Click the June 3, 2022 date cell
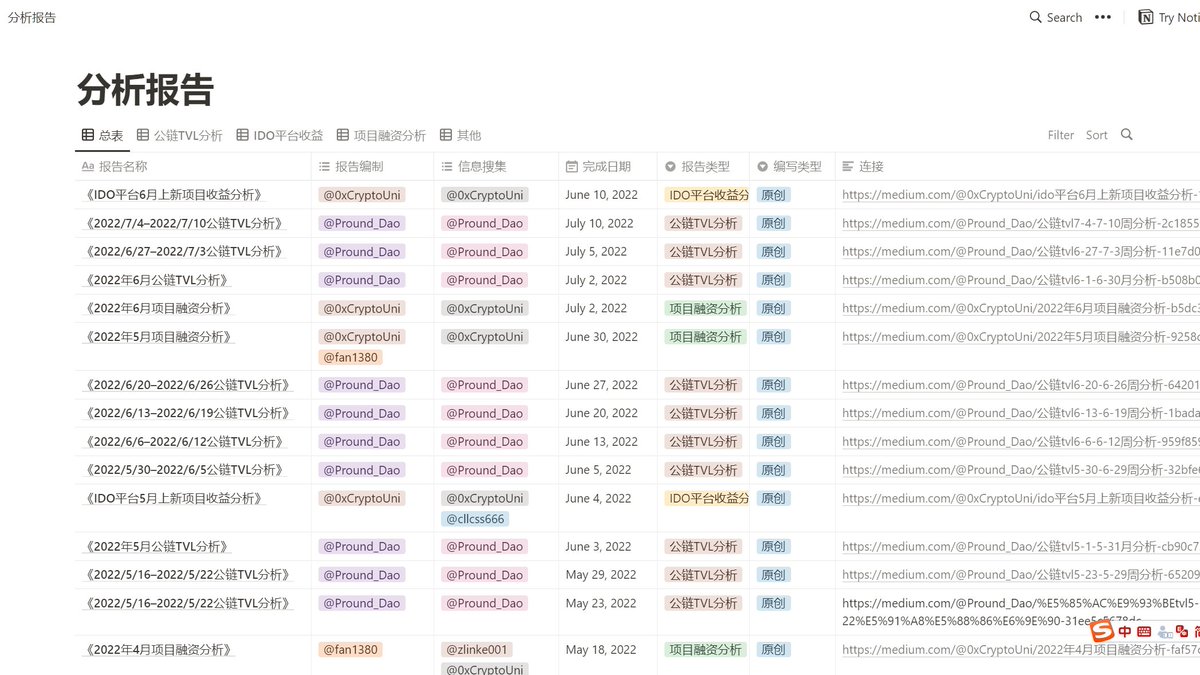This screenshot has width=1200, height=675. [x=598, y=546]
